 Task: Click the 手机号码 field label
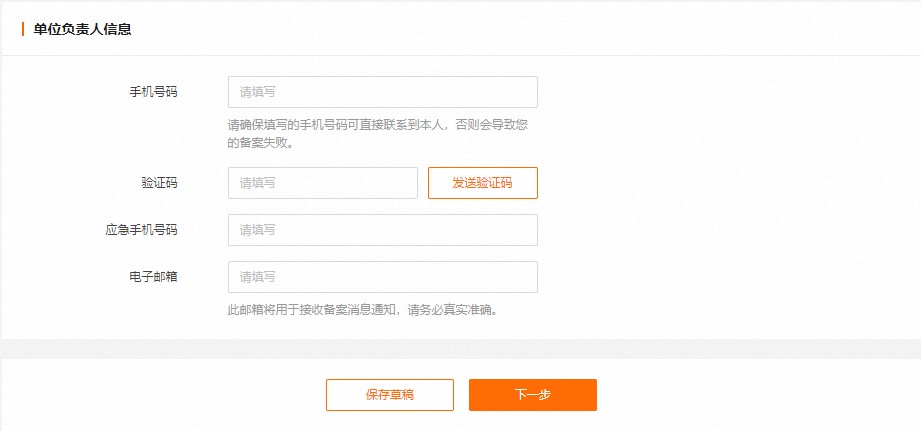point(153,92)
